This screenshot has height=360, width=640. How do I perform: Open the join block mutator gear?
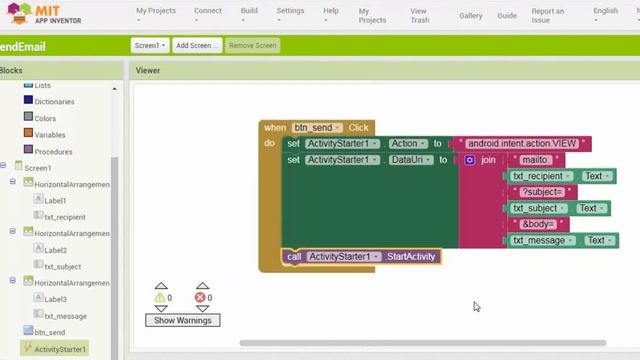[x=470, y=160]
